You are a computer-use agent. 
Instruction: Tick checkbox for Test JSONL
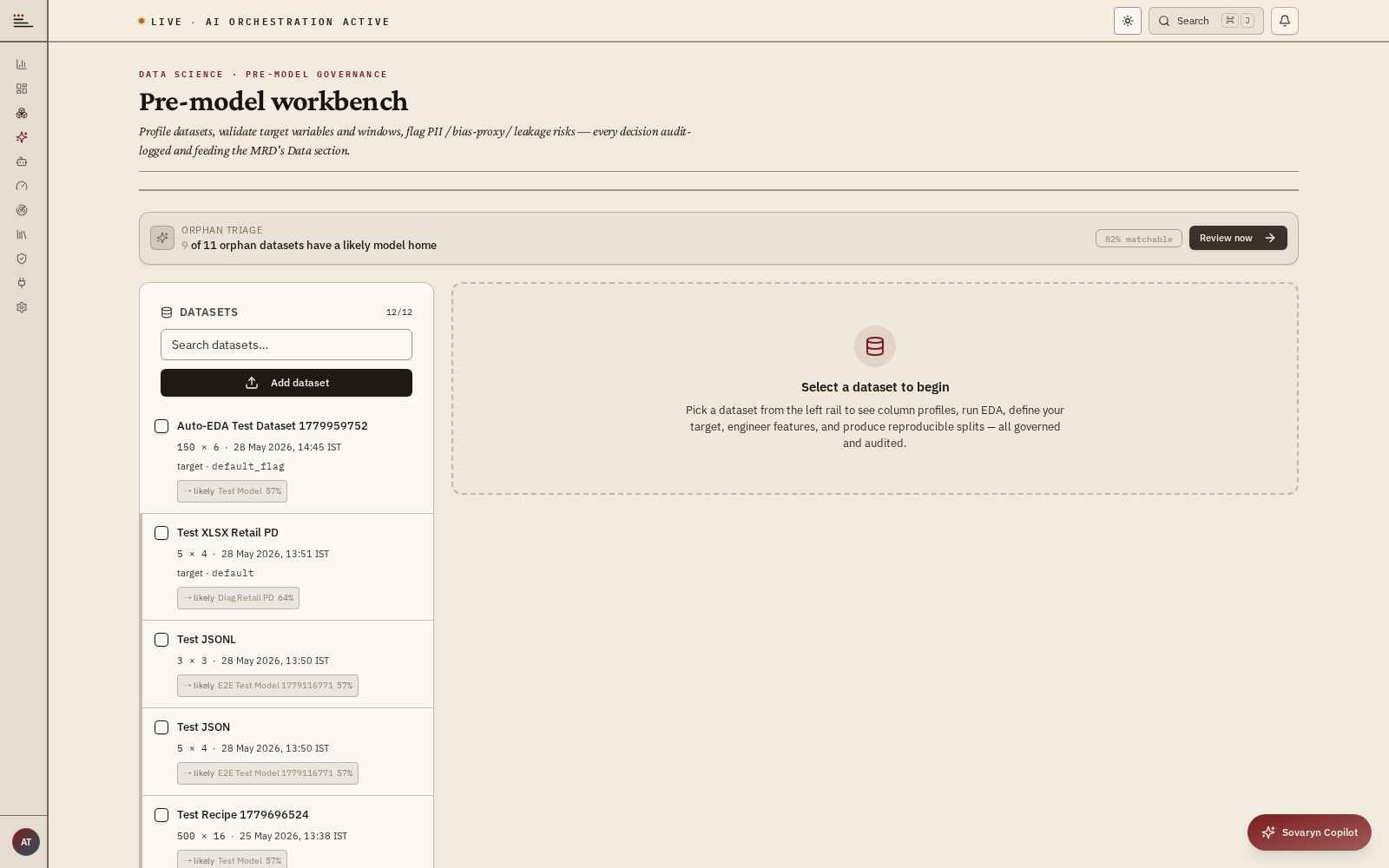161,640
